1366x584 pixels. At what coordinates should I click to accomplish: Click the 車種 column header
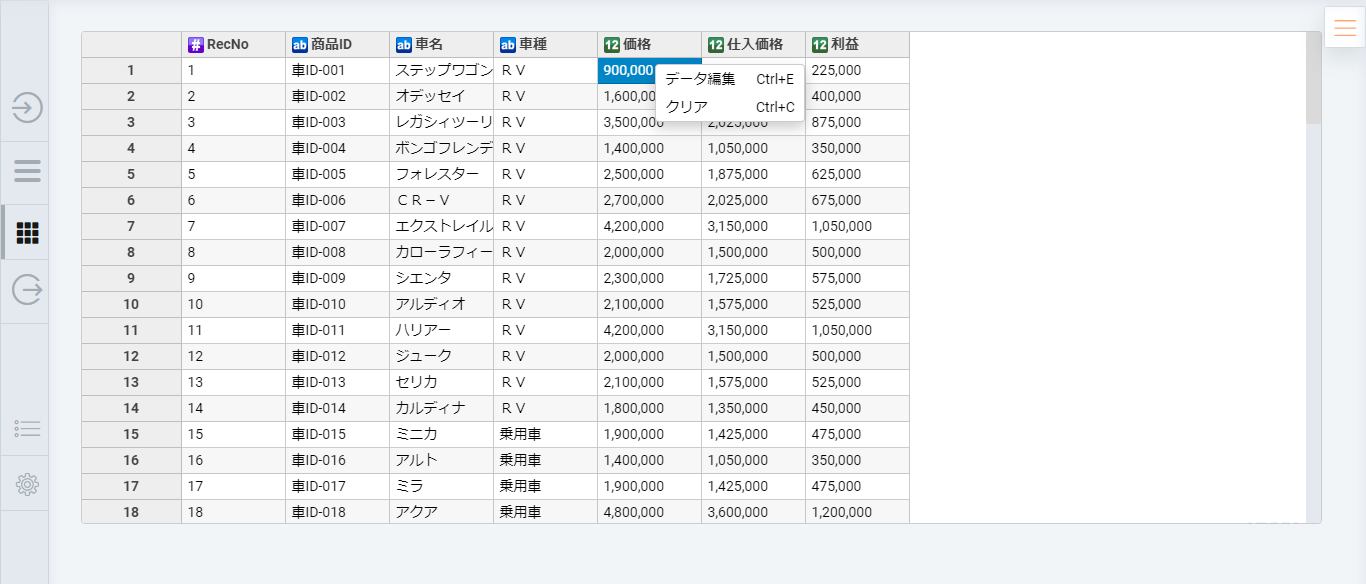pos(545,45)
